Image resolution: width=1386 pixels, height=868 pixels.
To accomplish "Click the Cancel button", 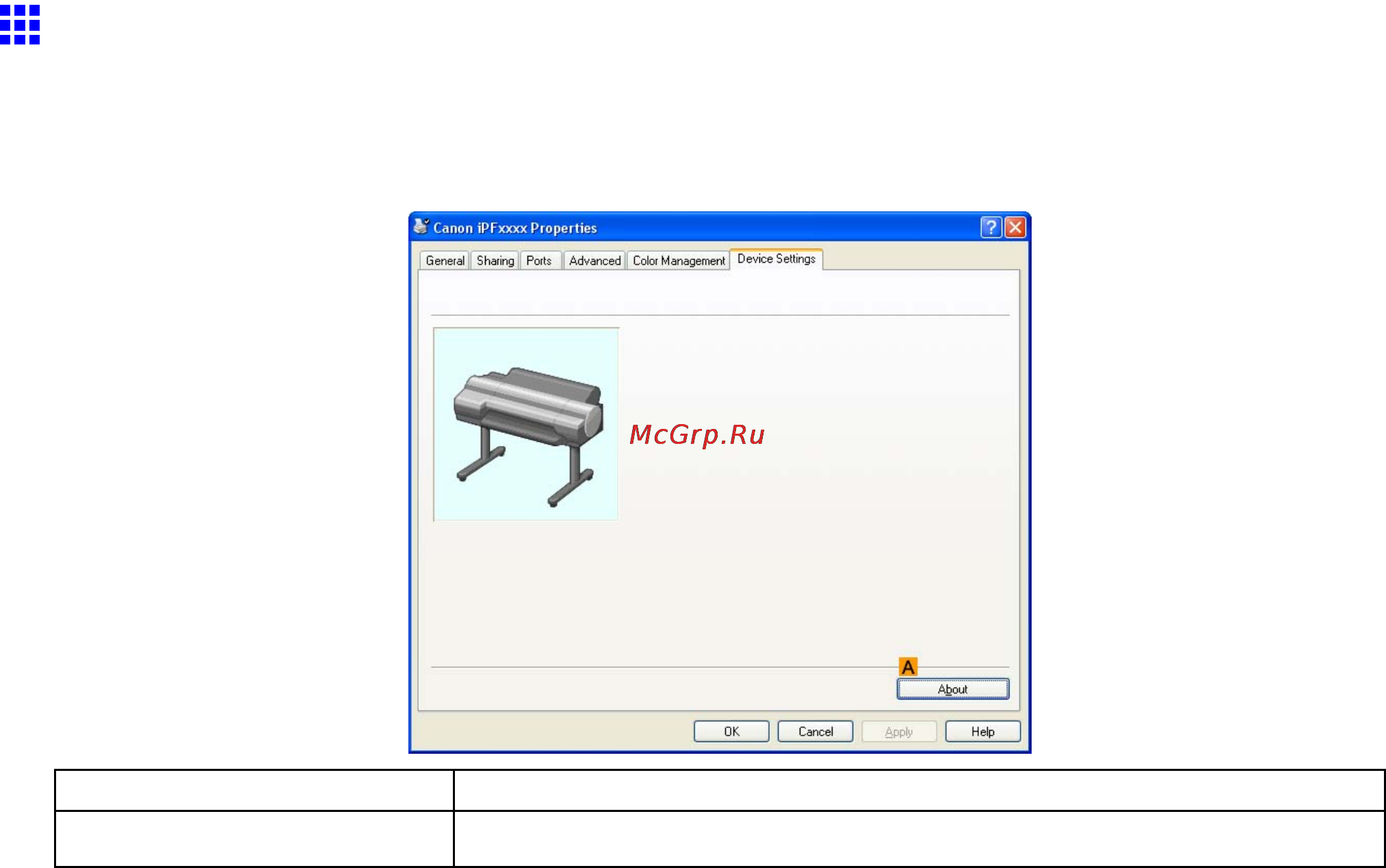I will coord(815,731).
